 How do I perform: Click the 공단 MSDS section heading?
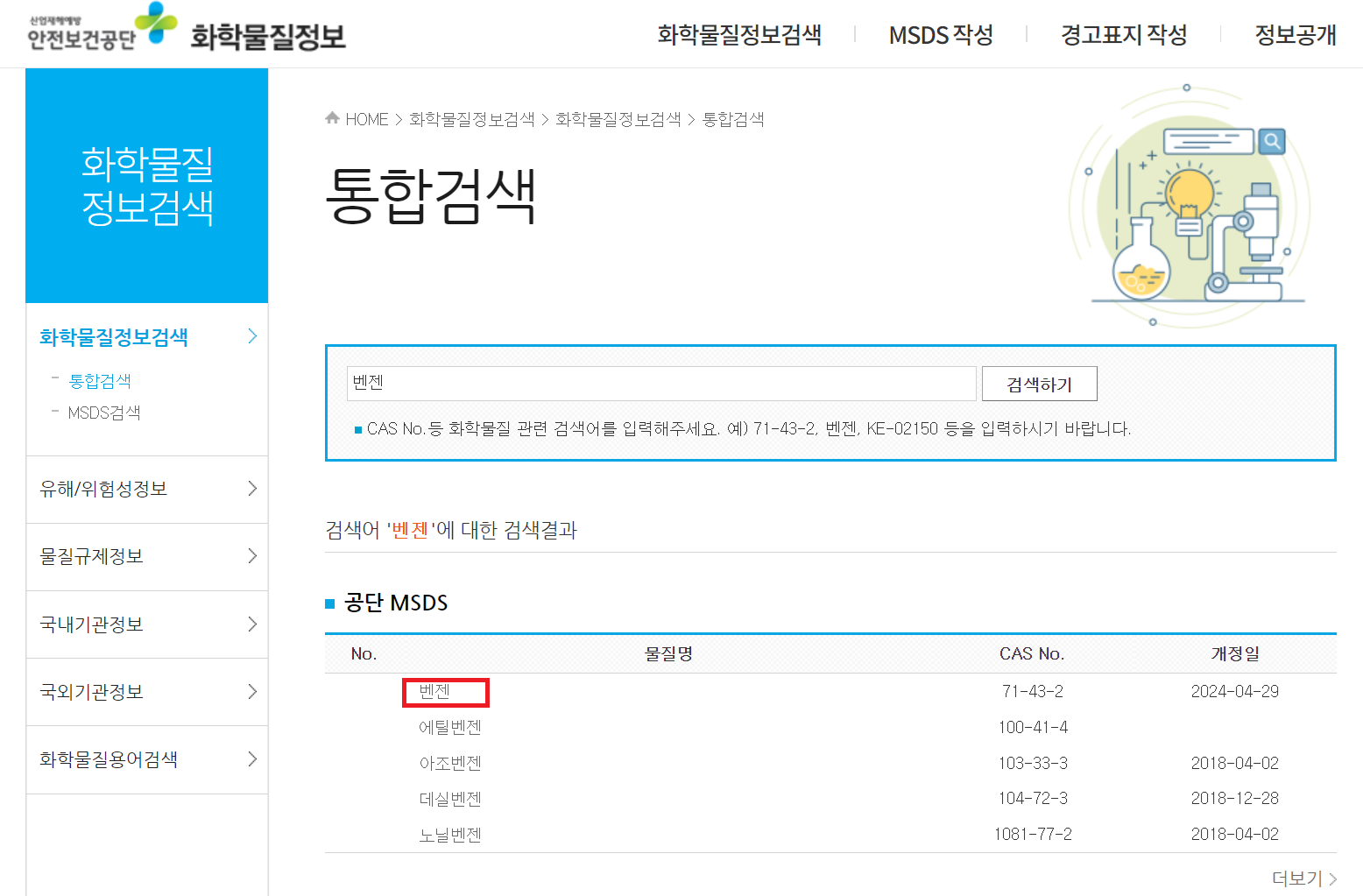point(396,603)
